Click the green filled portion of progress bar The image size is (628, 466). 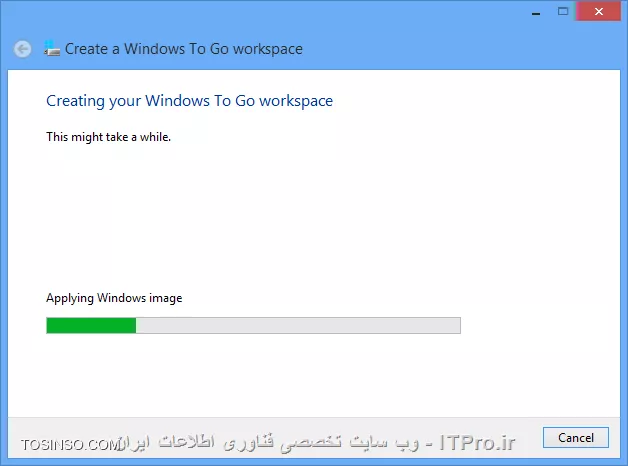coord(91,325)
